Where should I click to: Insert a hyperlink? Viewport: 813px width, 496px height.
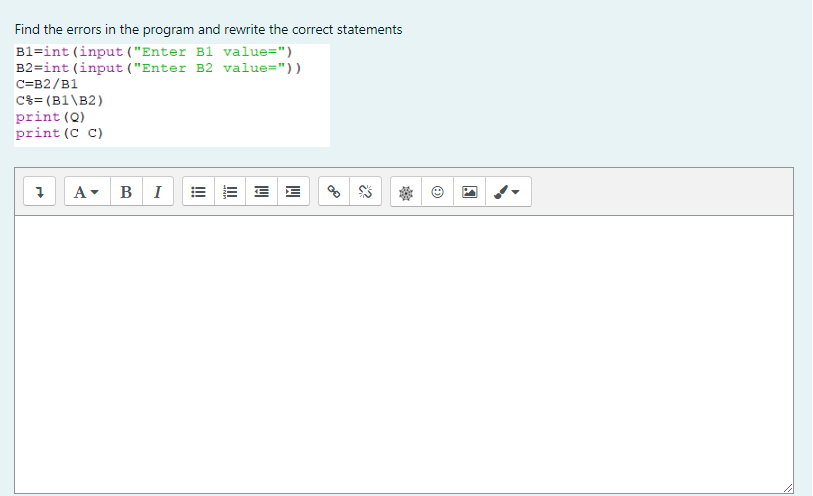click(334, 192)
